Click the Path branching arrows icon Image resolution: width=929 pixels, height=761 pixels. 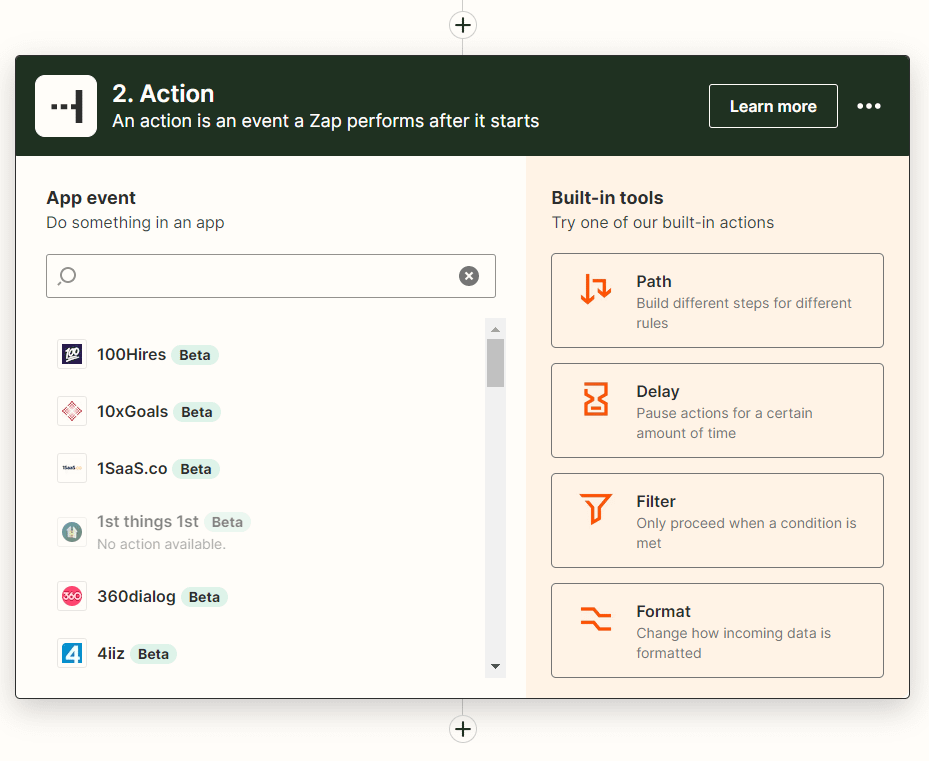[596, 289]
